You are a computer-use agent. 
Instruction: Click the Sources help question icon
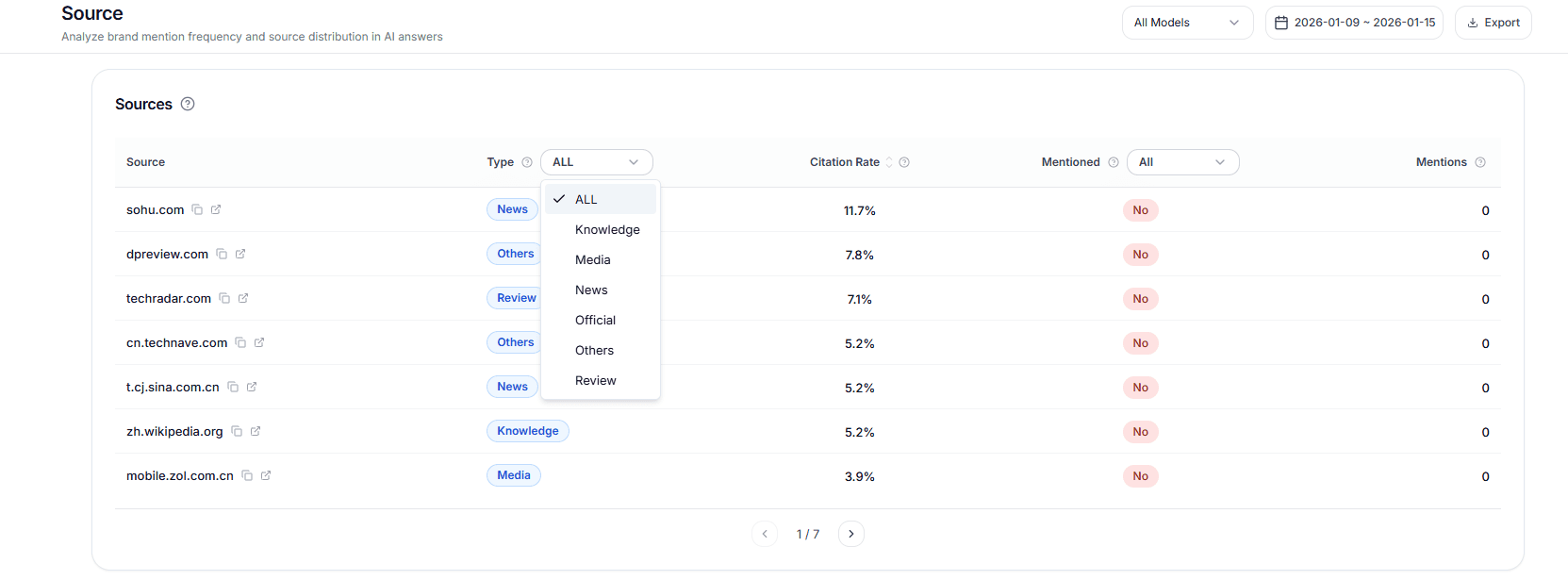tap(188, 104)
